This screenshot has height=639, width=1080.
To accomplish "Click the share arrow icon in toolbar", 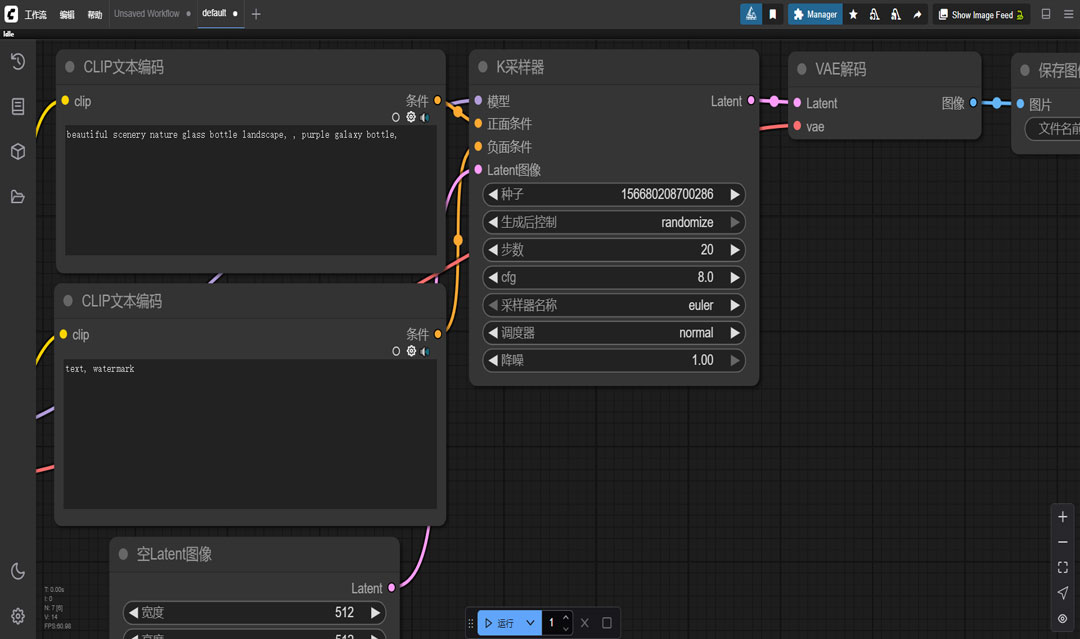I will point(917,15).
